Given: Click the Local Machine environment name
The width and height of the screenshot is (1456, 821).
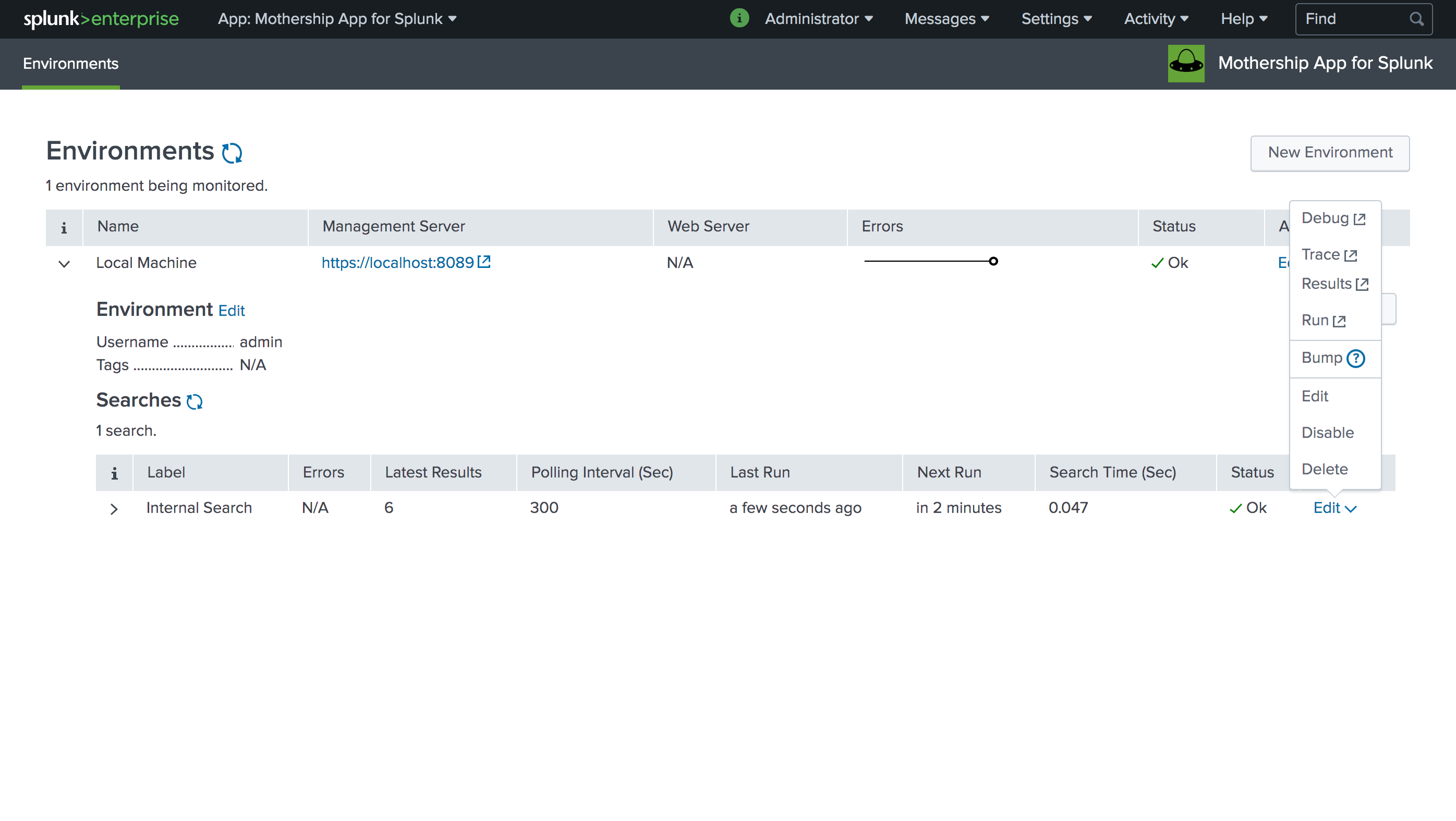Looking at the screenshot, I should (147, 263).
